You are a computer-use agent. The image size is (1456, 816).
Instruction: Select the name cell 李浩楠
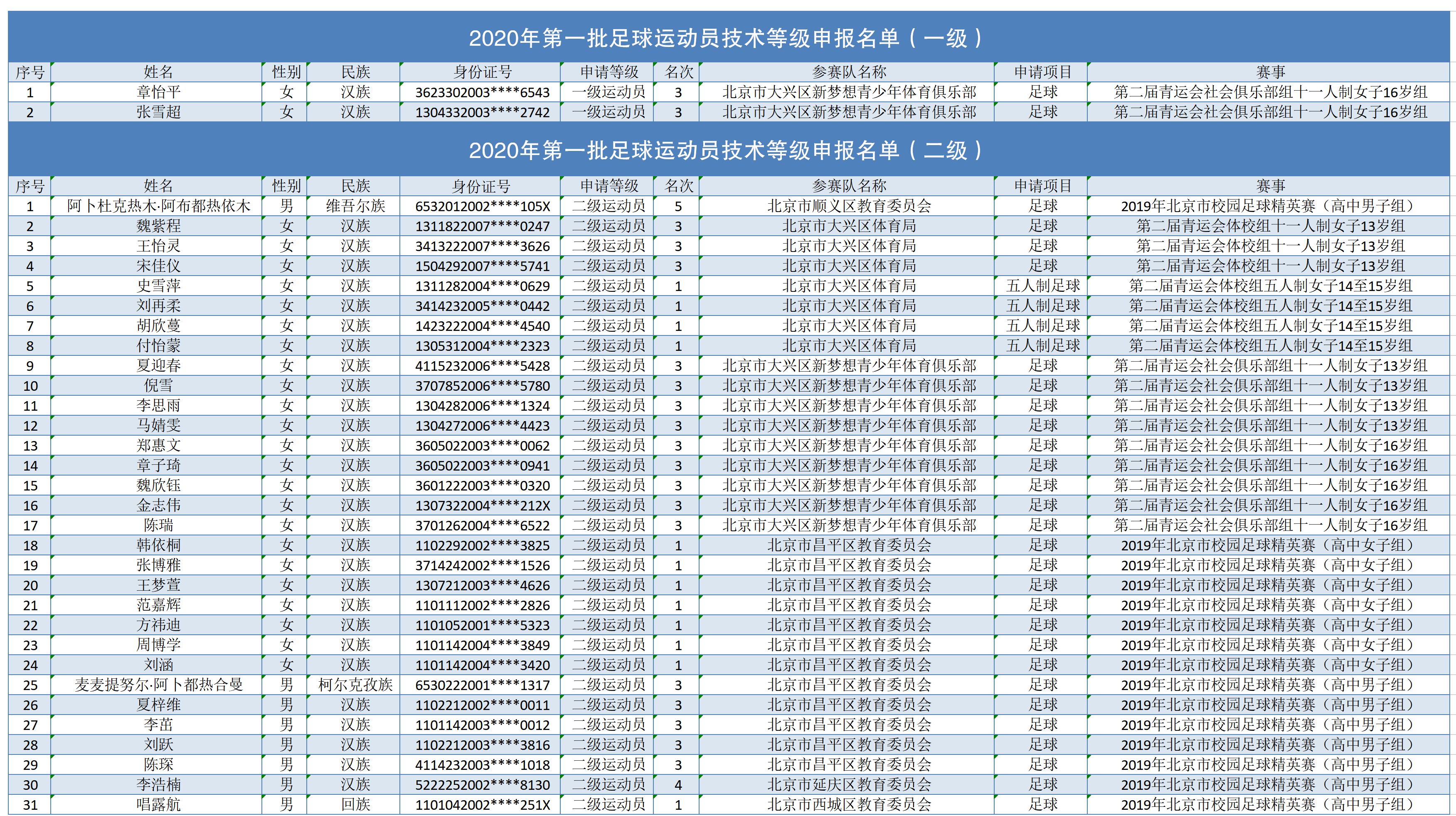coord(158,784)
